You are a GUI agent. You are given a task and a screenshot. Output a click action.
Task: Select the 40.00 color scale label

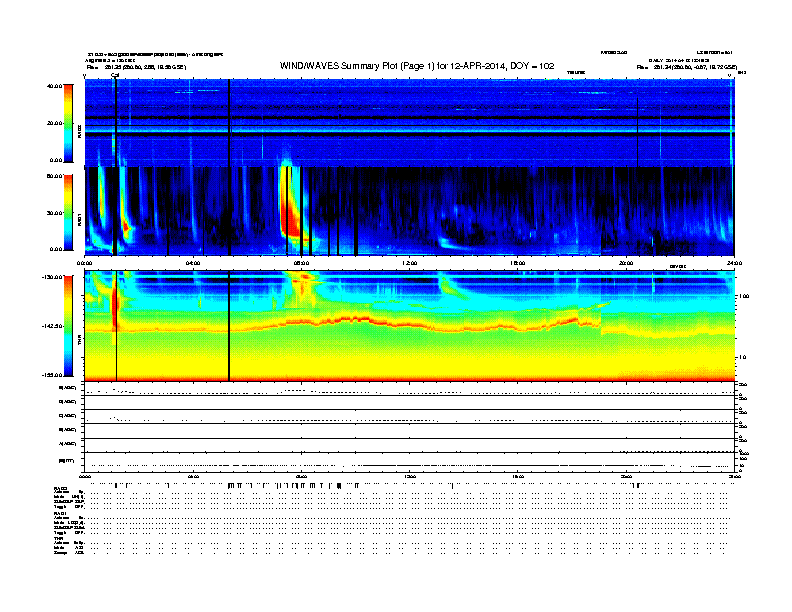pyautogui.click(x=54, y=86)
